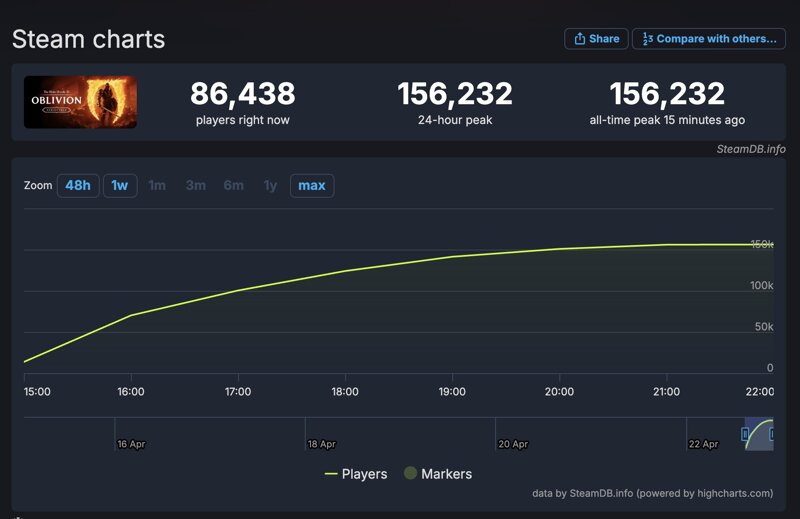Click the 86,438 players right now figure
The height and width of the screenshot is (519, 800).
[243, 93]
